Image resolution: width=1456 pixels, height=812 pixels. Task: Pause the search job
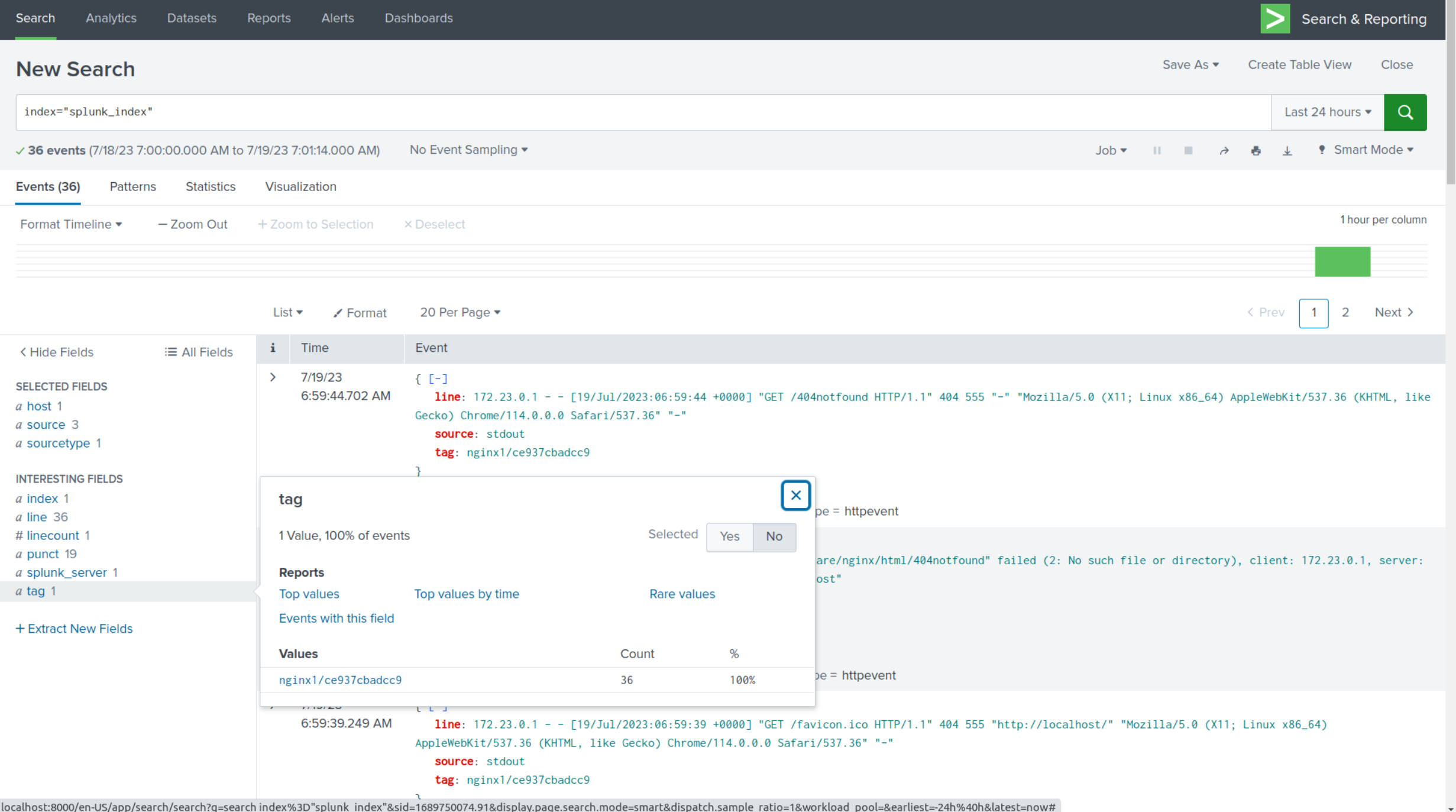pos(1157,151)
